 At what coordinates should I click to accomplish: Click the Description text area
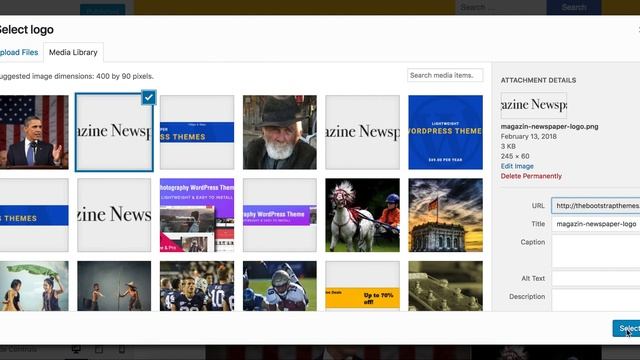pos(596,300)
